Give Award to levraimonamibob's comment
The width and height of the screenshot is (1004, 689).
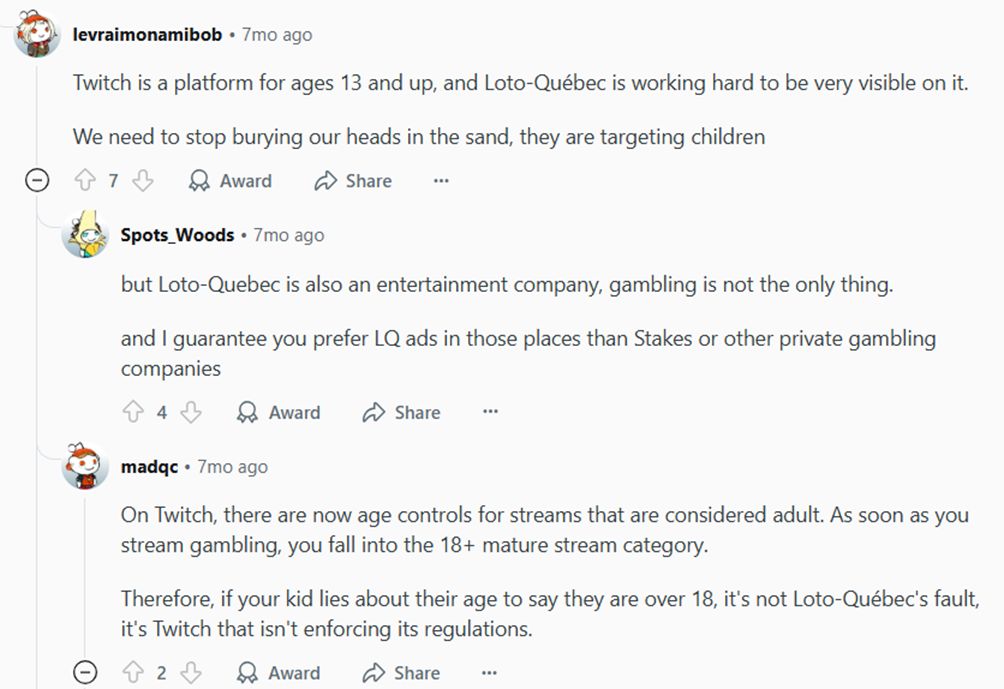coord(231,181)
